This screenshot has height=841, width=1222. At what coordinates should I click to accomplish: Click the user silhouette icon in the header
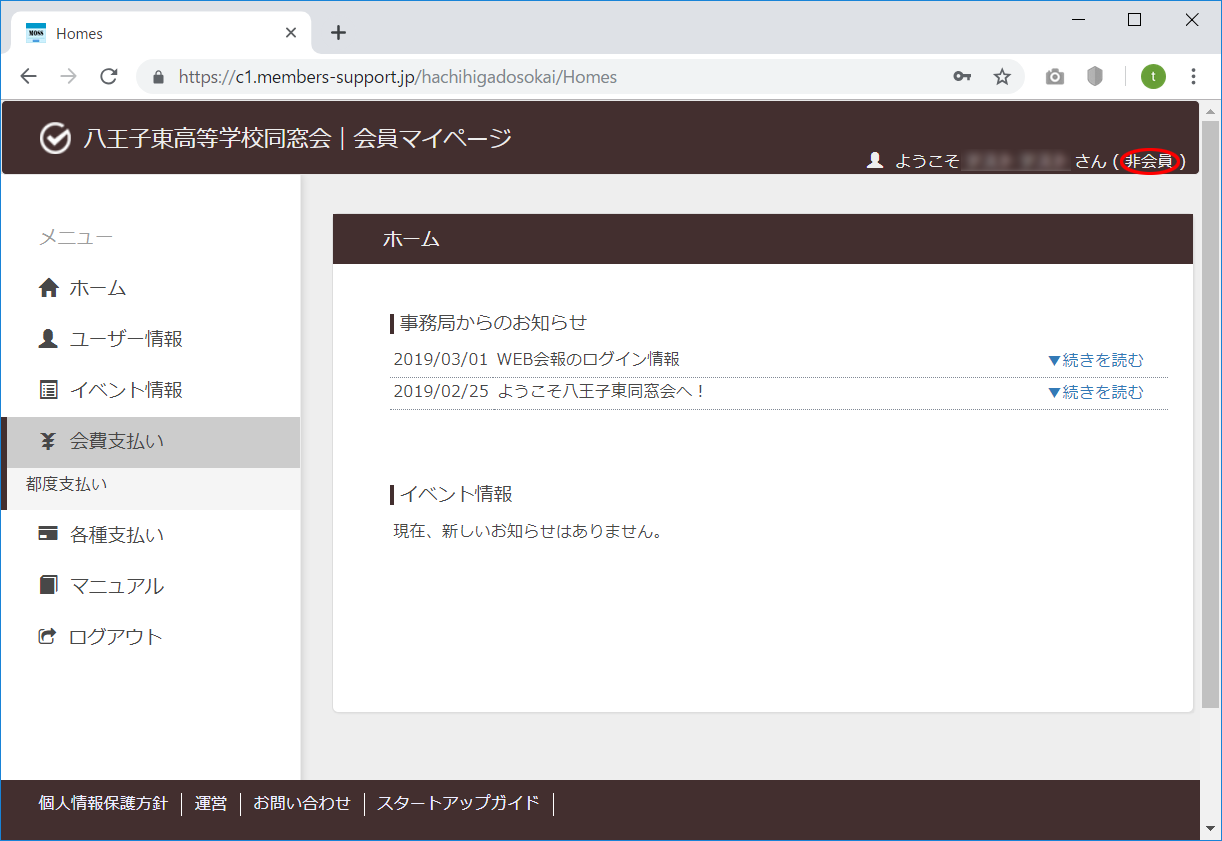coord(875,160)
